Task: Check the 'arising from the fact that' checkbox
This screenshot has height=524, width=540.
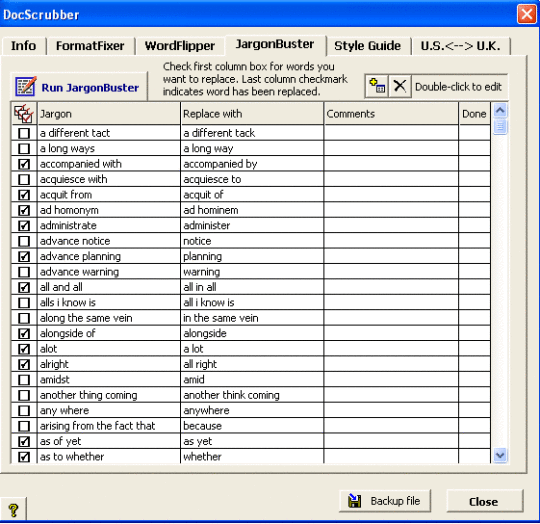Action: pyautogui.click(x=24, y=426)
